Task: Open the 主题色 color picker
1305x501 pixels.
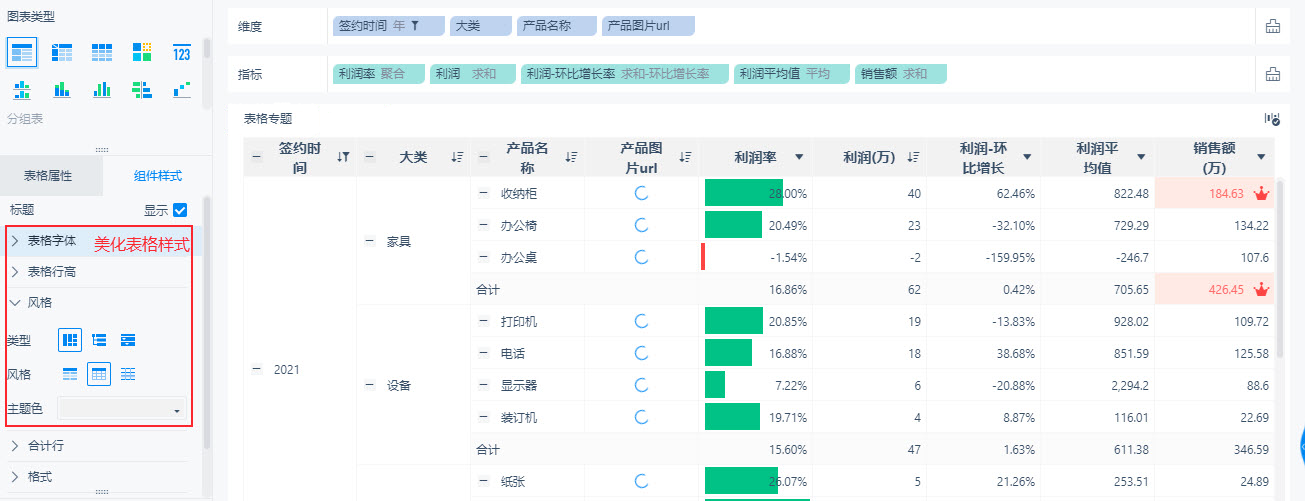Action: point(122,409)
